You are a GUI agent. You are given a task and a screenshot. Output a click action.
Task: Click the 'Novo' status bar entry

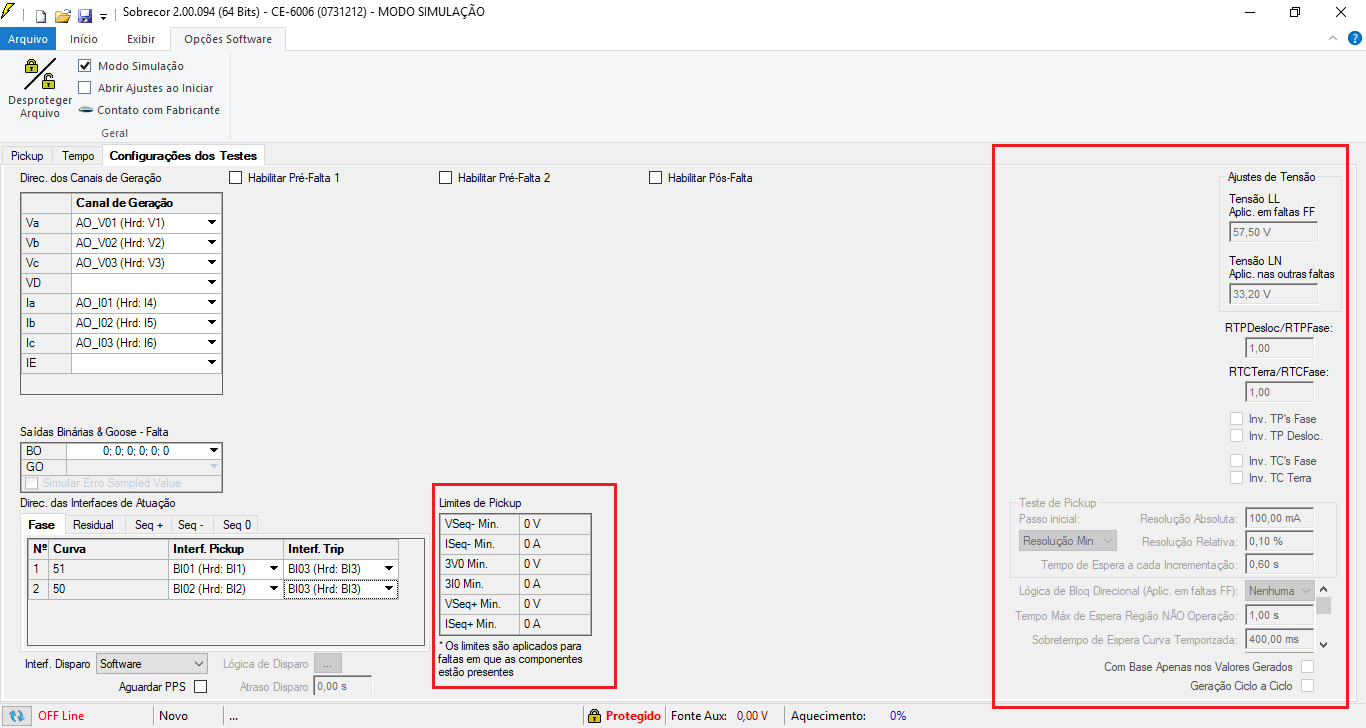click(173, 716)
